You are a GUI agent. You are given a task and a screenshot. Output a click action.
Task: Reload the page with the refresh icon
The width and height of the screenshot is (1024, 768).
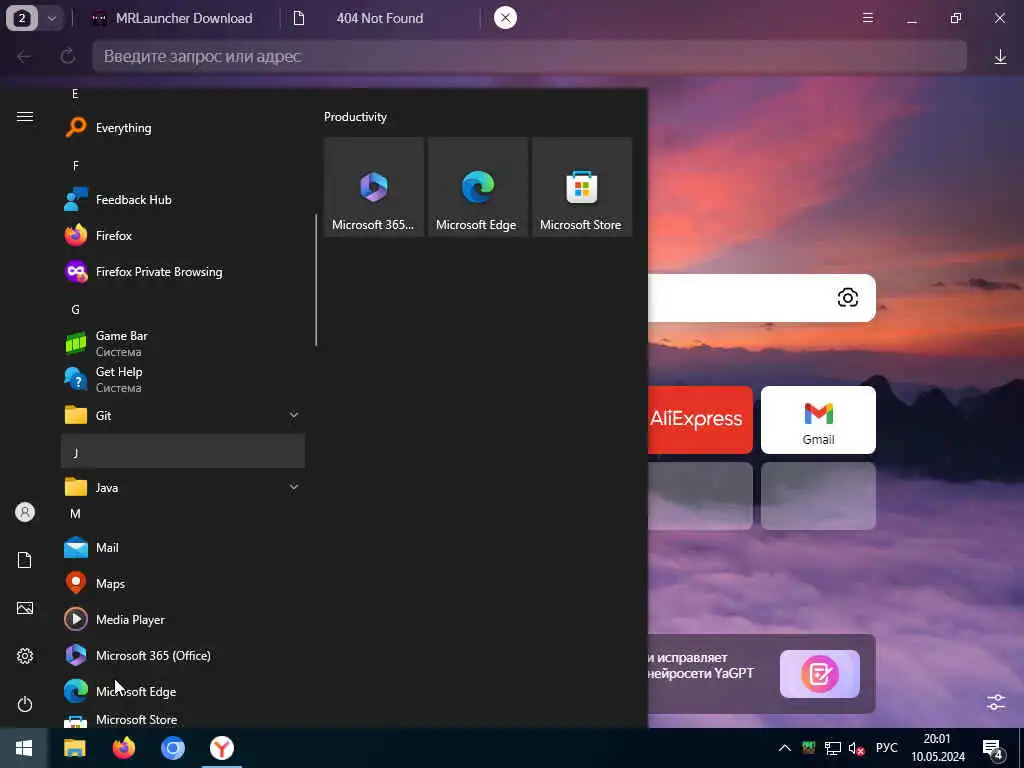[68, 56]
